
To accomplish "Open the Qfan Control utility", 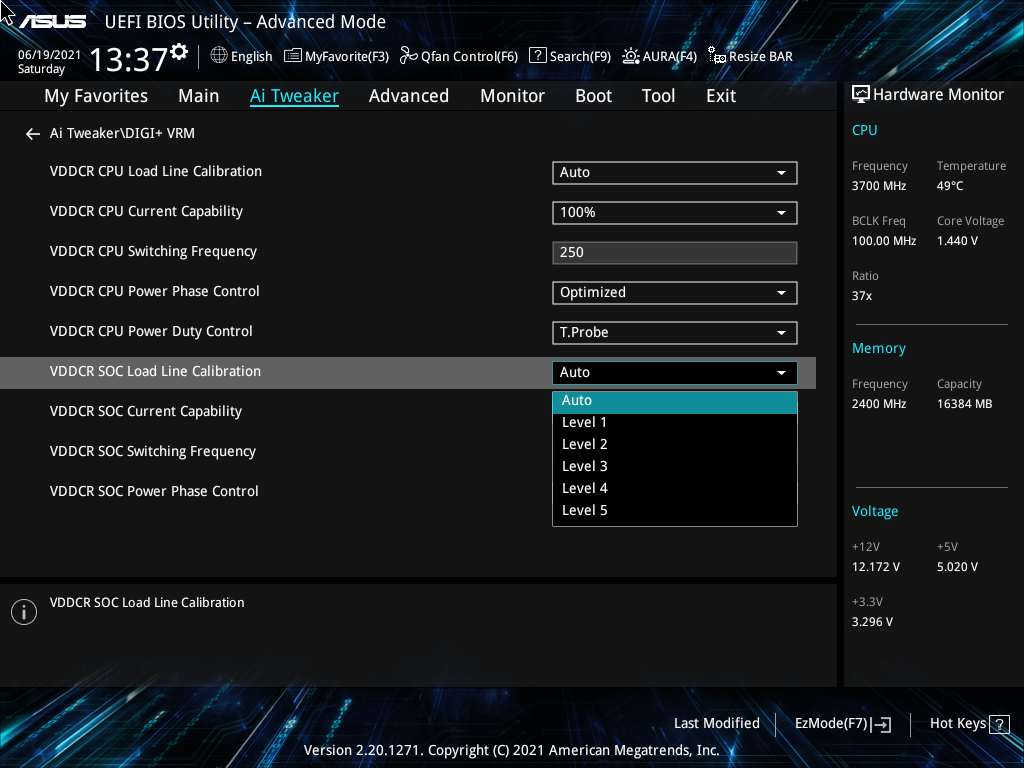I will (458, 56).
